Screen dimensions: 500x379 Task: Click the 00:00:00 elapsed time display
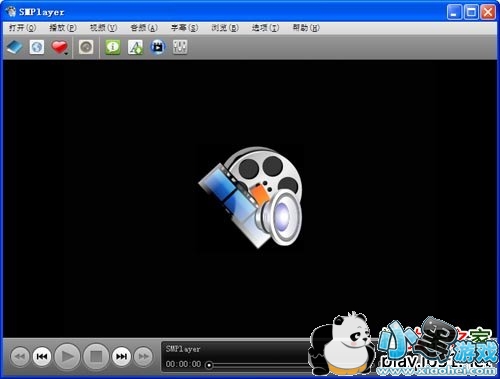pyautogui.click(x=183, y=364)
